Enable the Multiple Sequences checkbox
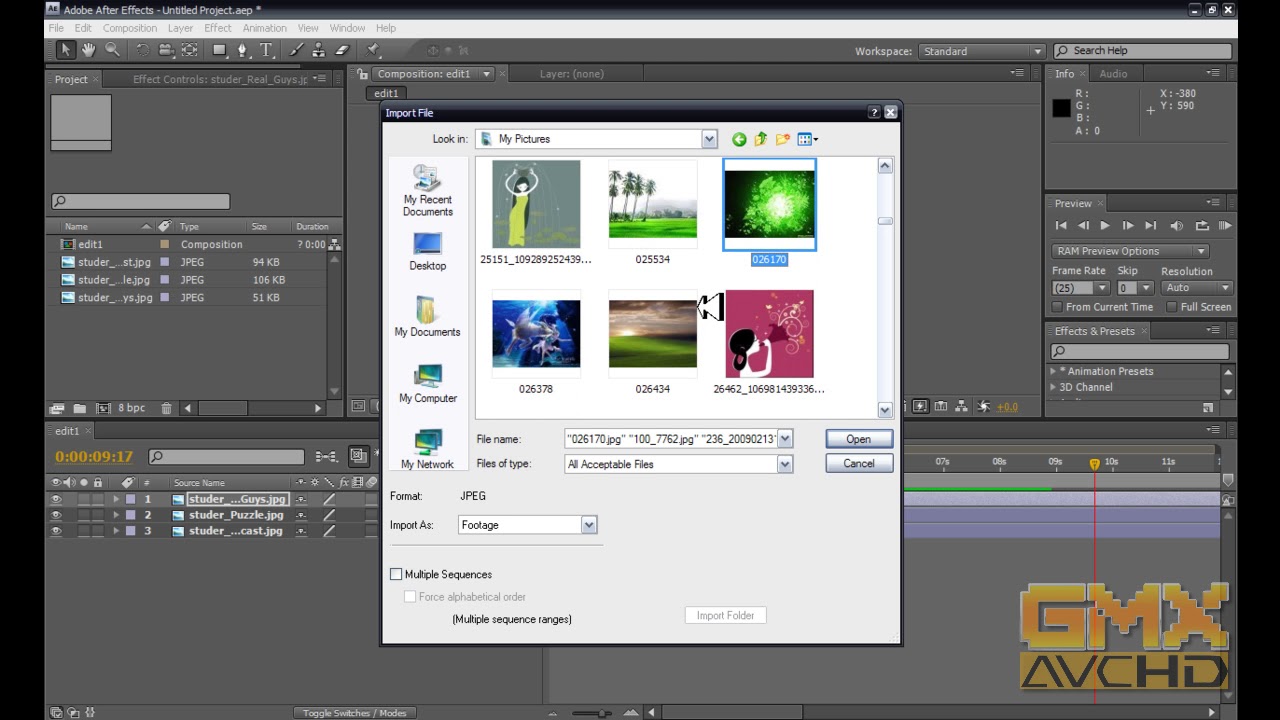Viewport: 1280px width, 720px height. (x=396, y=574)
